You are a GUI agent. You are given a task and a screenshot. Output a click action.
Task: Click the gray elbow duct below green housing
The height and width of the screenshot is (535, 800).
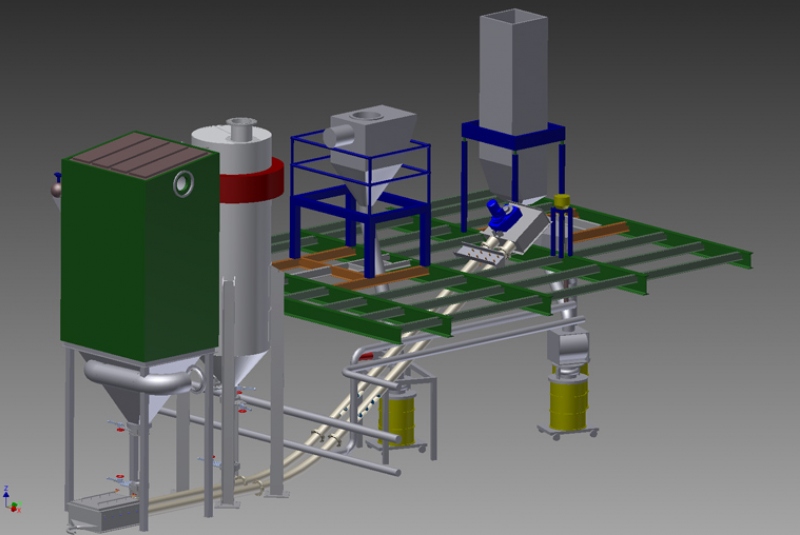click(140, 376)
